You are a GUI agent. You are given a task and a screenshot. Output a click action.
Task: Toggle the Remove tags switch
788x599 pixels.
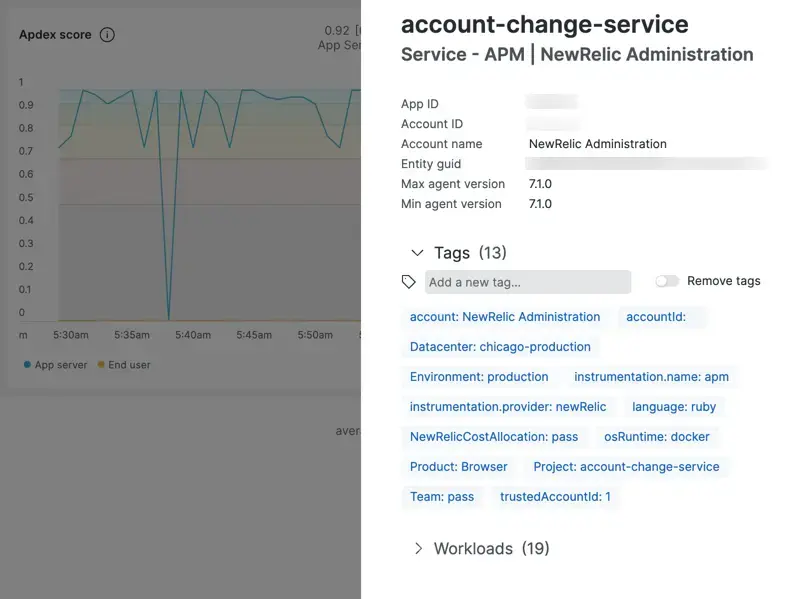click(x=667, y=281)
